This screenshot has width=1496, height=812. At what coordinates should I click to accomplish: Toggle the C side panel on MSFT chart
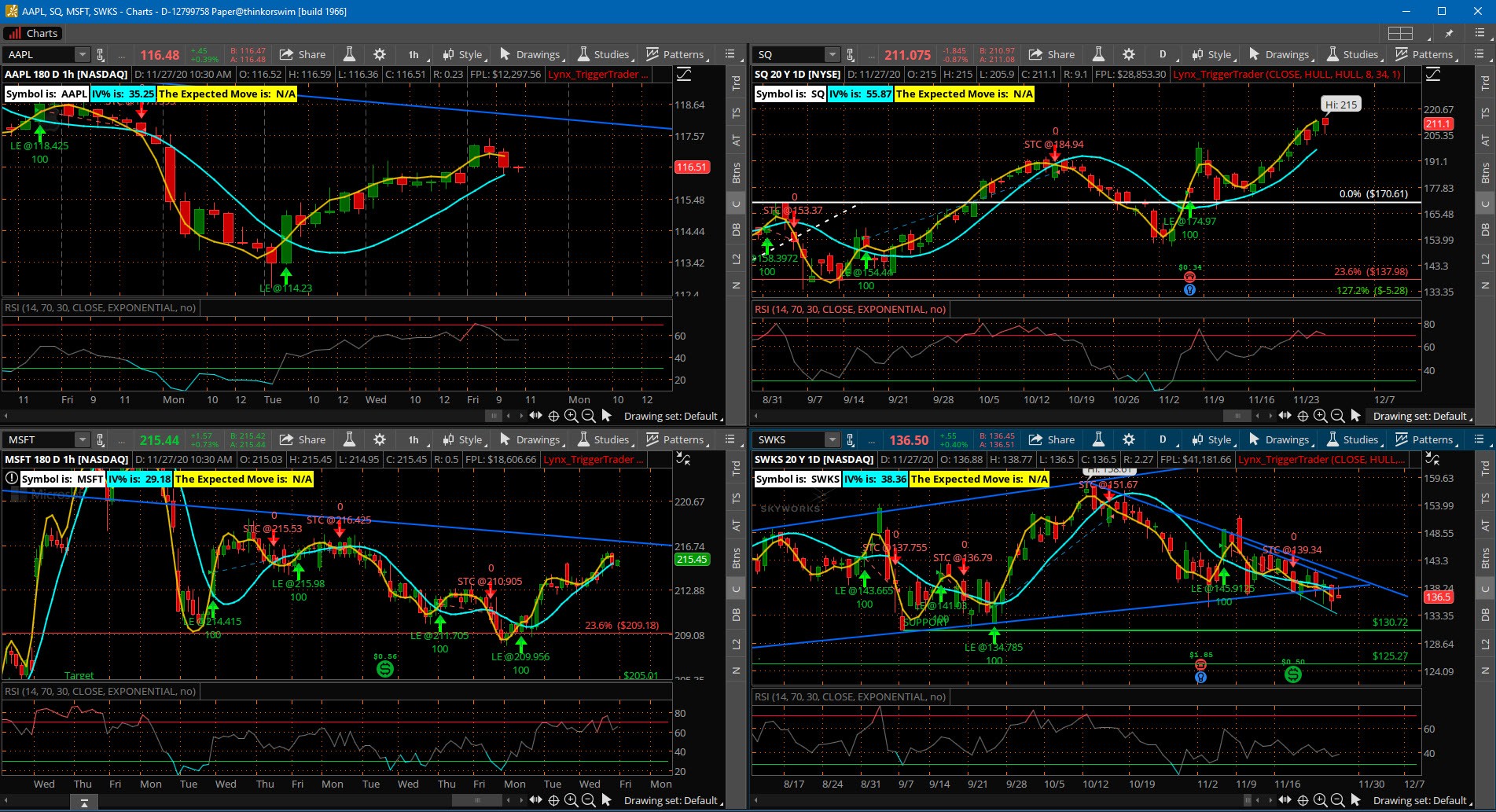click(737, 589)
